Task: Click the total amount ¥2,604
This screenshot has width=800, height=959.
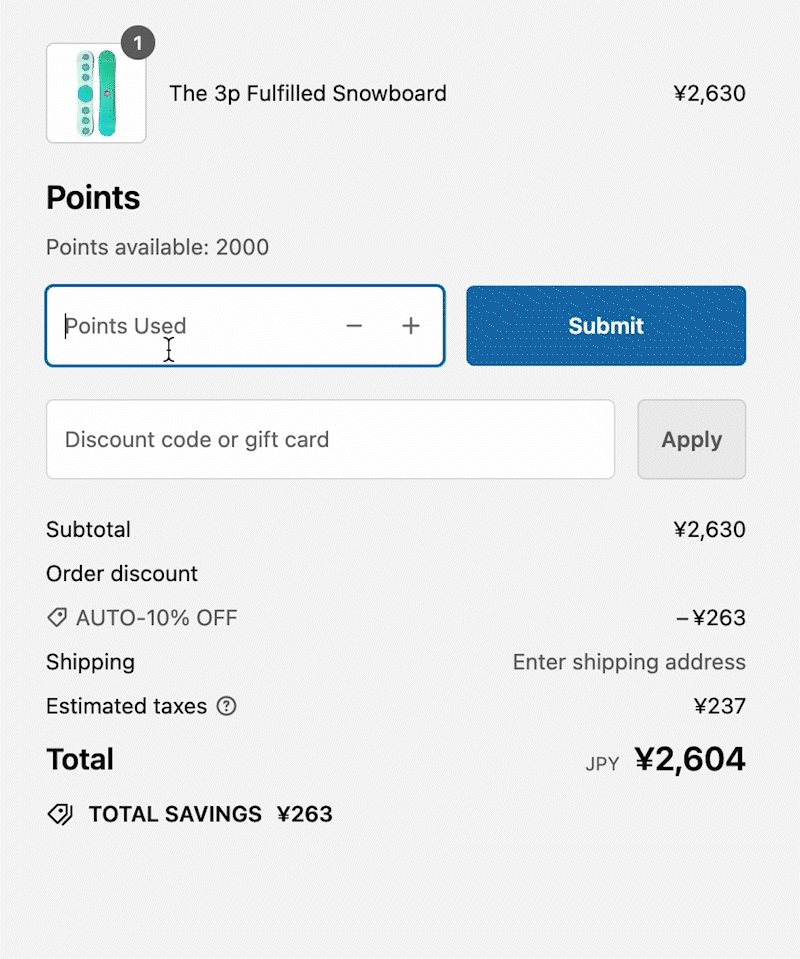Action: (x=690, y=760)
